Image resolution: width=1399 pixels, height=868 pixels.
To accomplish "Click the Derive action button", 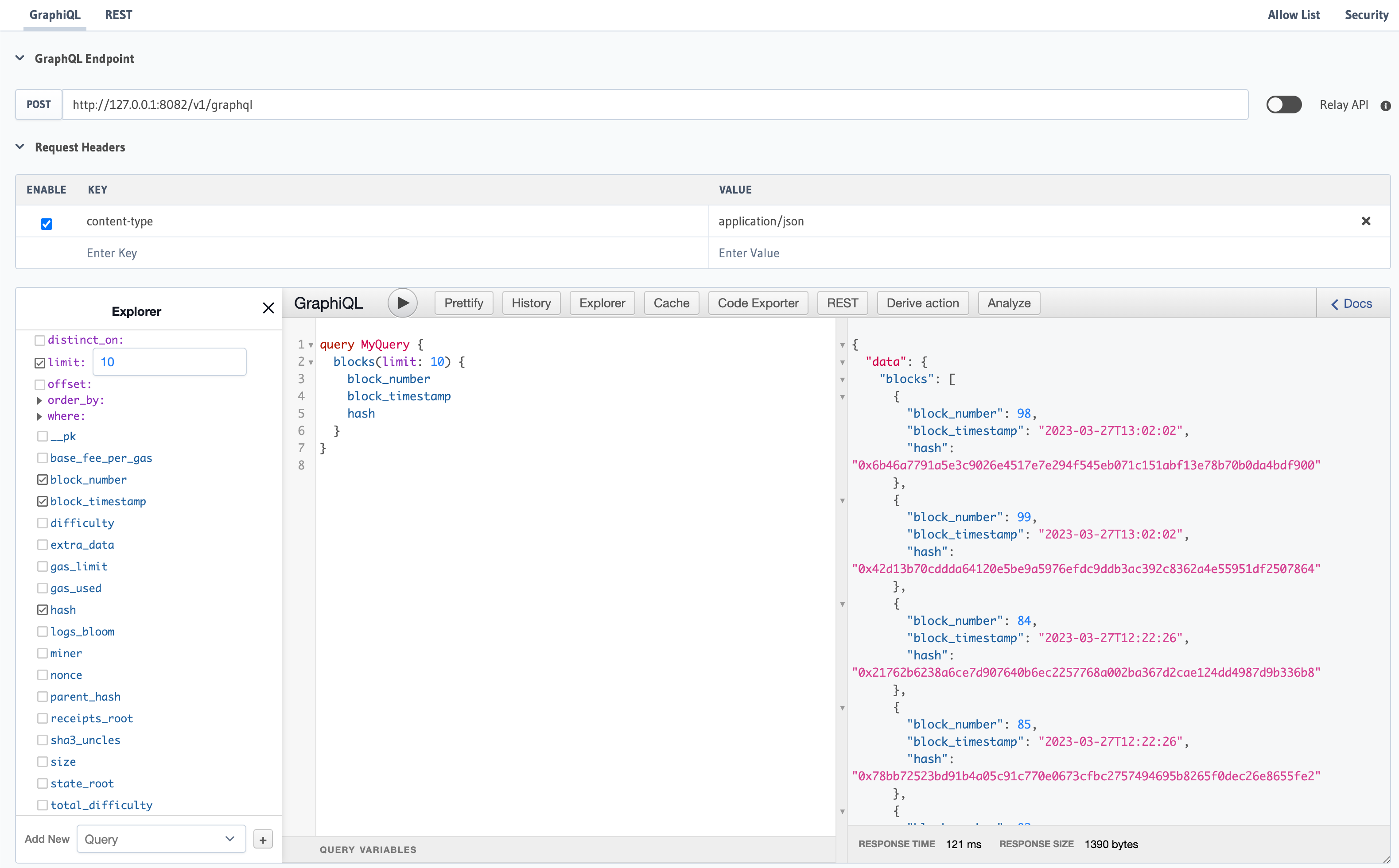I will [x=922, y=302].
